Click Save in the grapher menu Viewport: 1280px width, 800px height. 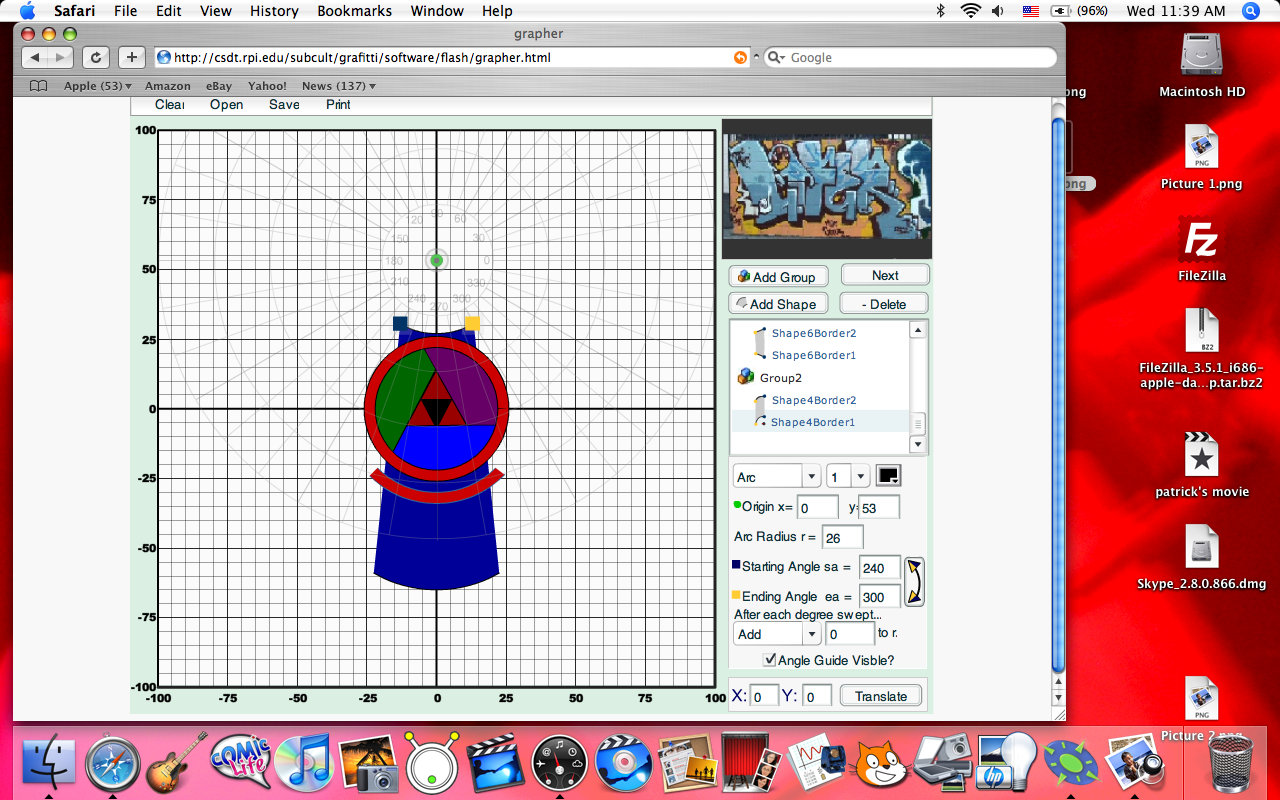284,104
